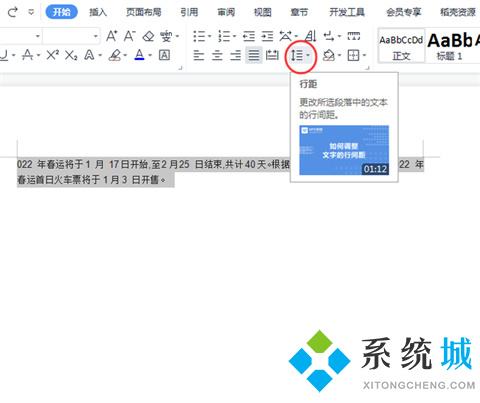Click the clear formatting eraser icon
This screenshot has height=403, width=480.
point(148,36)
